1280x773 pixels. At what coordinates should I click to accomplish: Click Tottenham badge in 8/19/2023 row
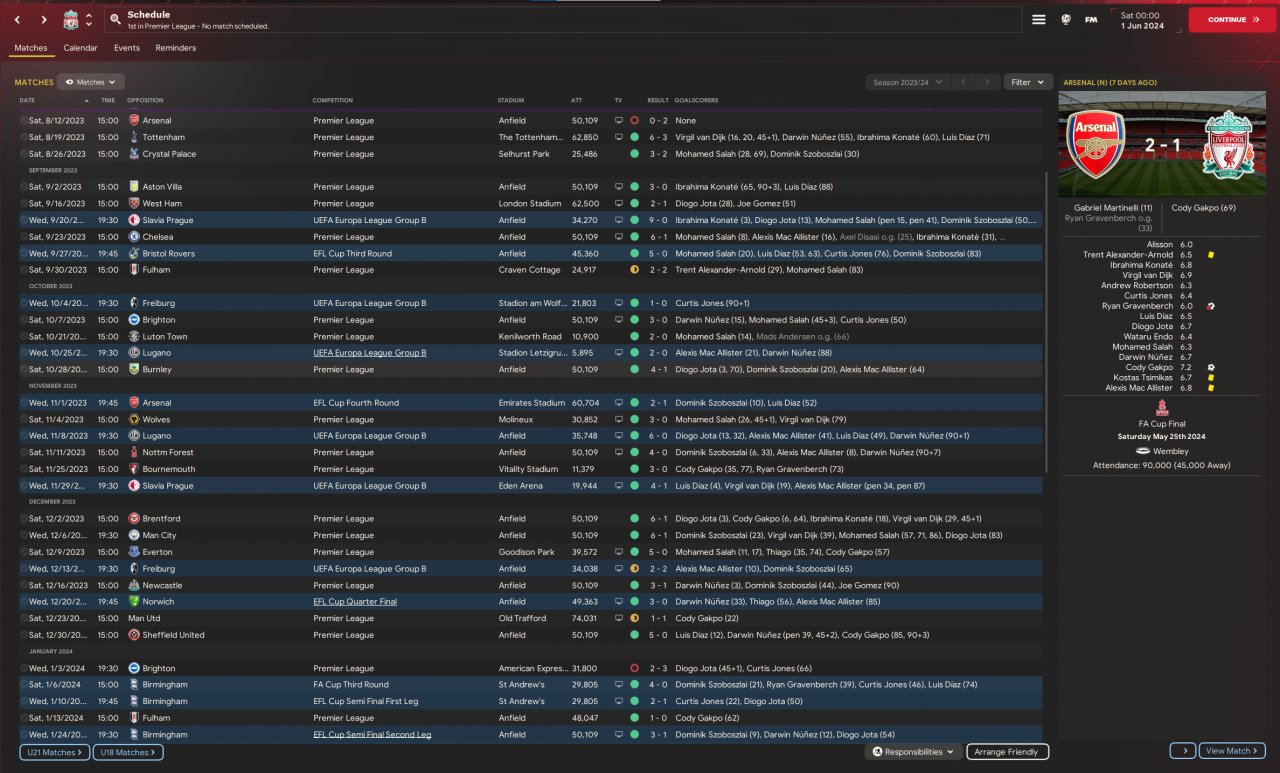click(x=134, y=137)
